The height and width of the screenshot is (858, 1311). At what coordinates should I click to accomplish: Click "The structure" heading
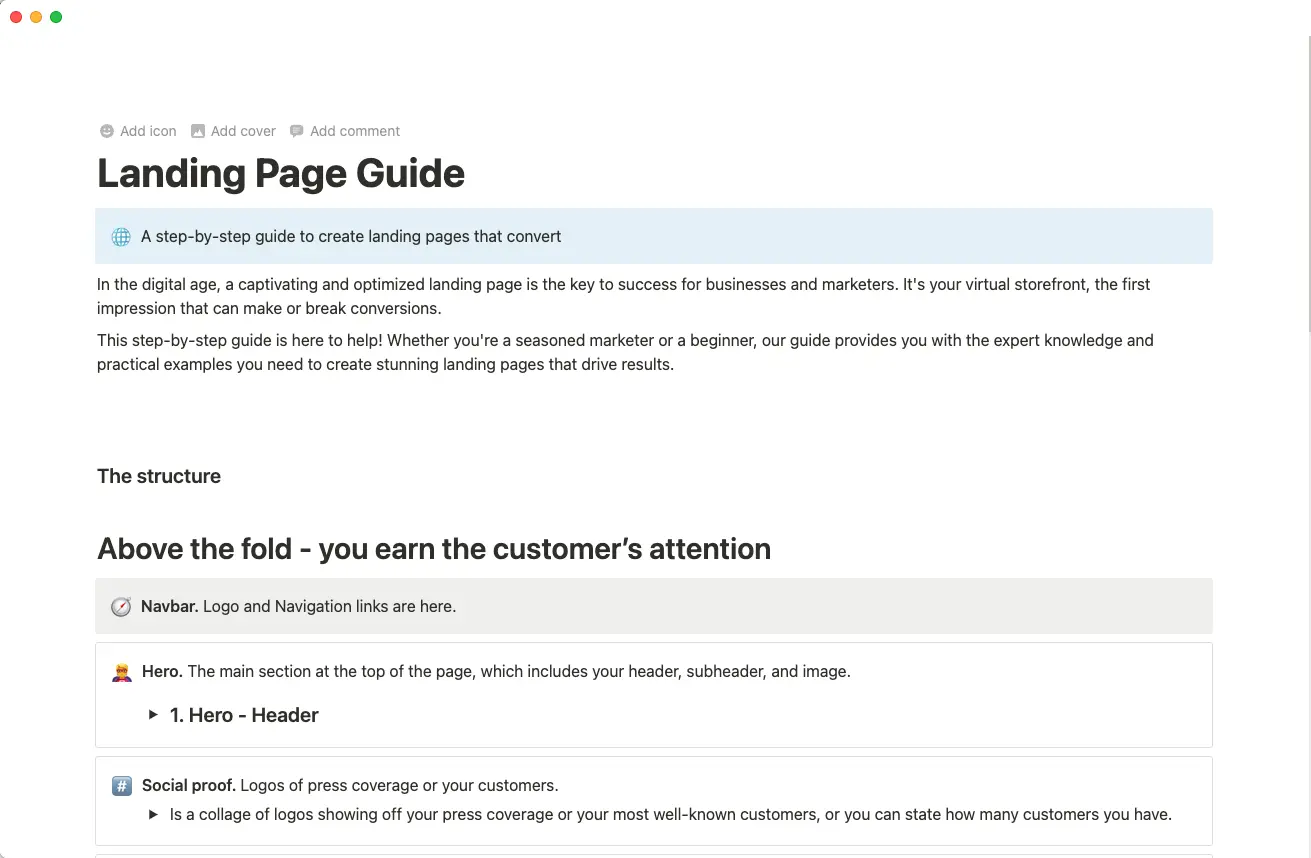pyautogui.click(x=158, y=476)
